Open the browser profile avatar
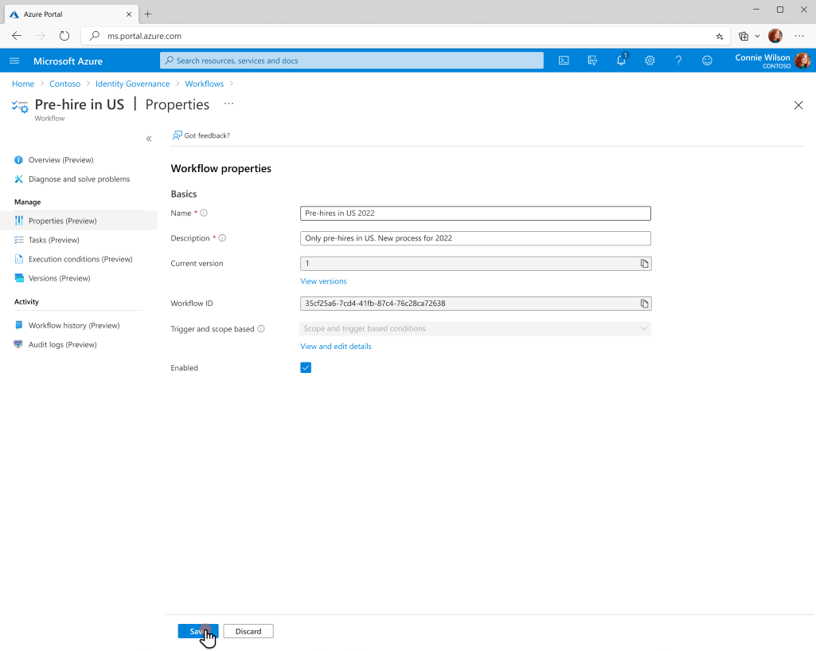 coord(775,36)
